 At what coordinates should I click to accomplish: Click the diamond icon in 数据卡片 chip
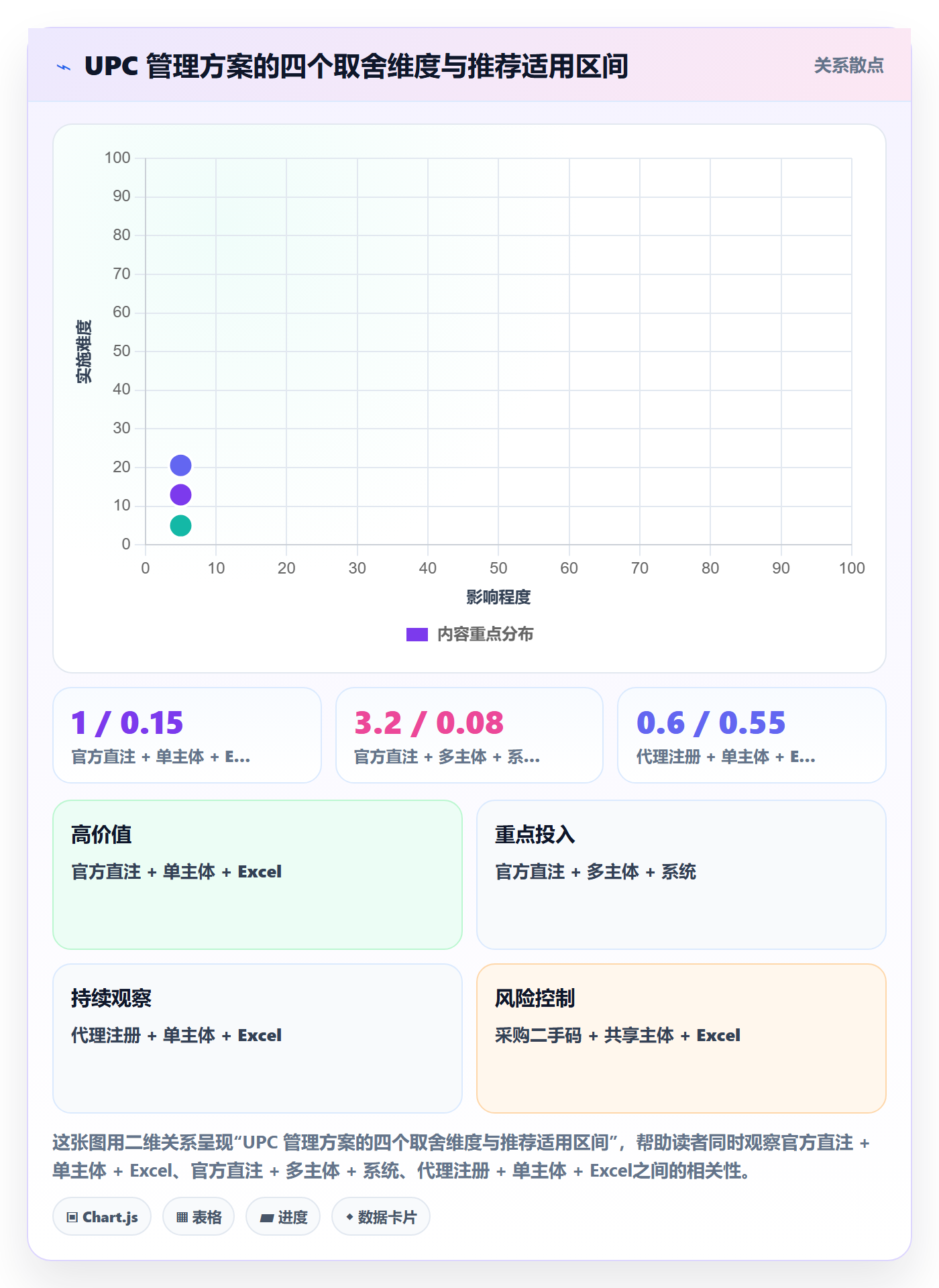point(349,1217)
